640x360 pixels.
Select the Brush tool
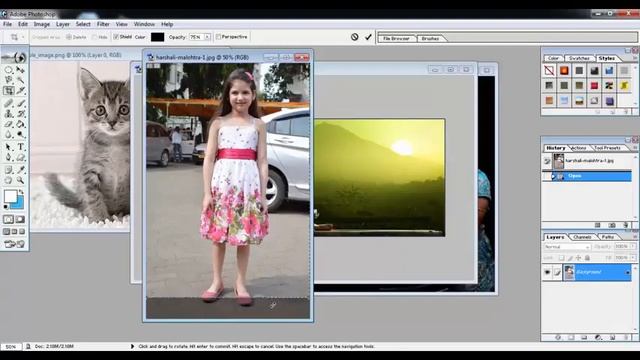click(20, 103)
